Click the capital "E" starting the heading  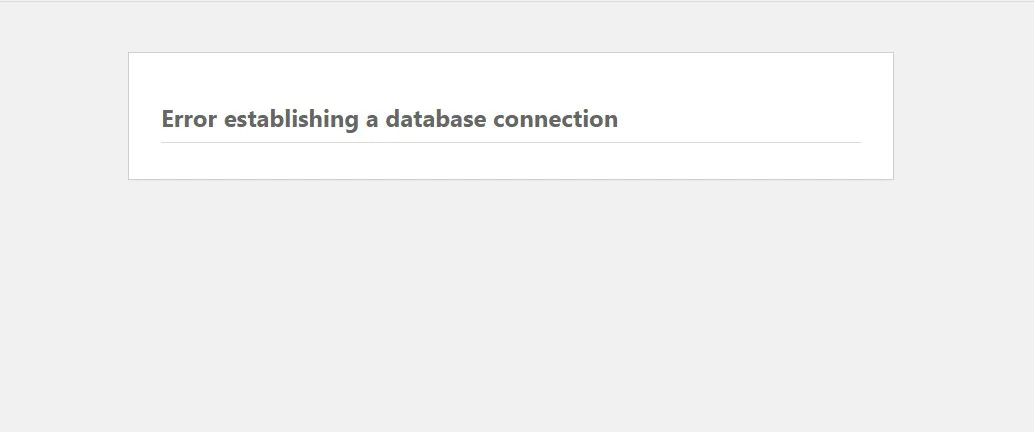pyautogui.click(x=168, y=119)
